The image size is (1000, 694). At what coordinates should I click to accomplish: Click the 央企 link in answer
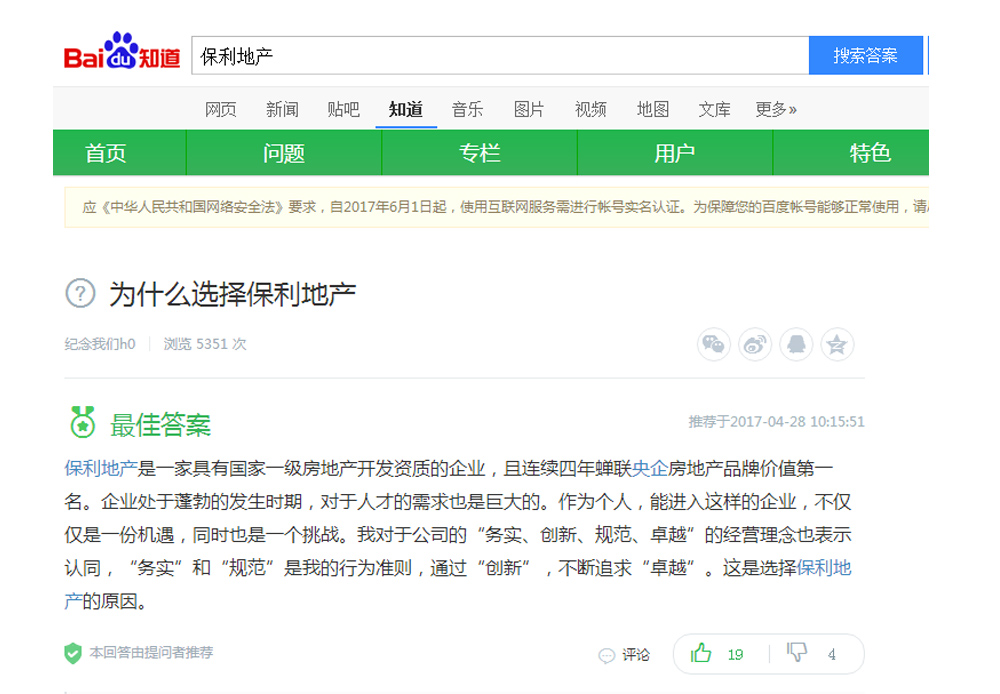coord(650,469)
